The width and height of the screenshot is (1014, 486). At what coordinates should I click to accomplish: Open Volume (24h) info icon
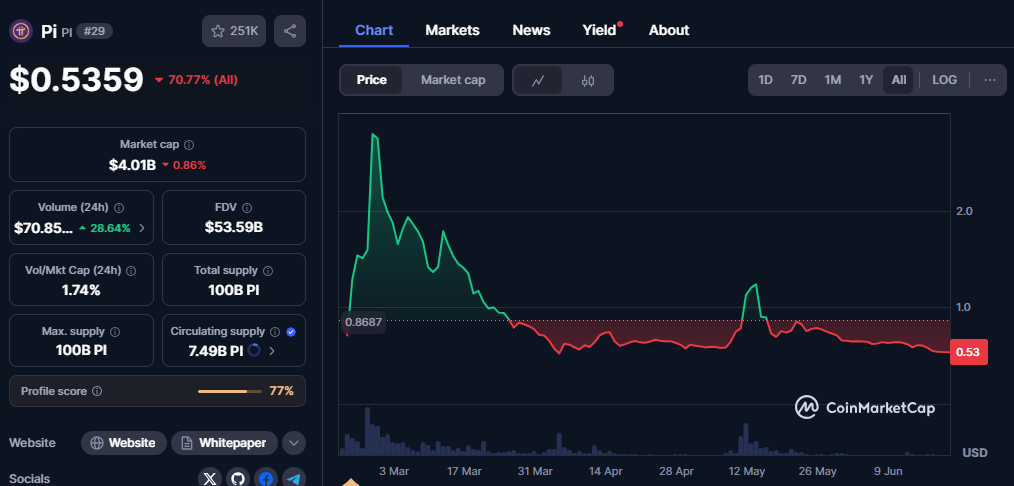click(x=119, y=207)
